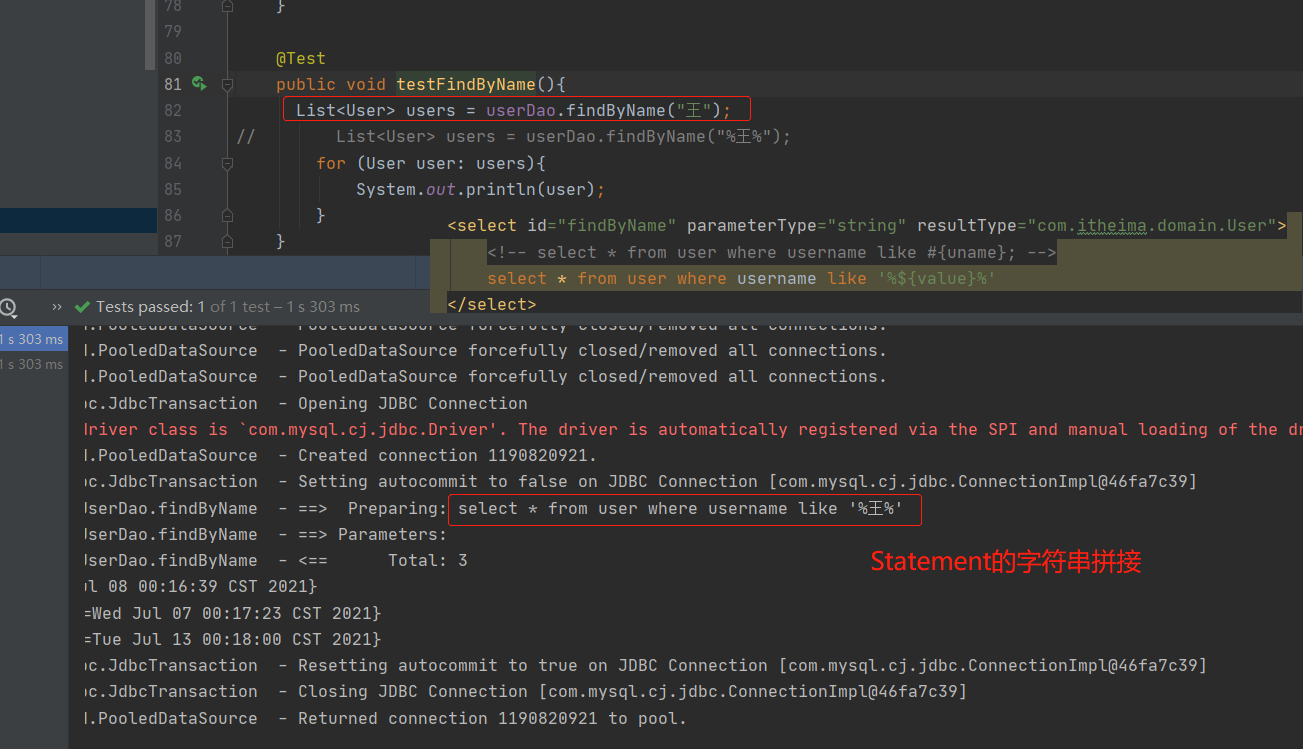The width and height of the screenshot is (1303, 749).
Task: Click the System.out.println(user) statement
Action: tap(481, 189)
